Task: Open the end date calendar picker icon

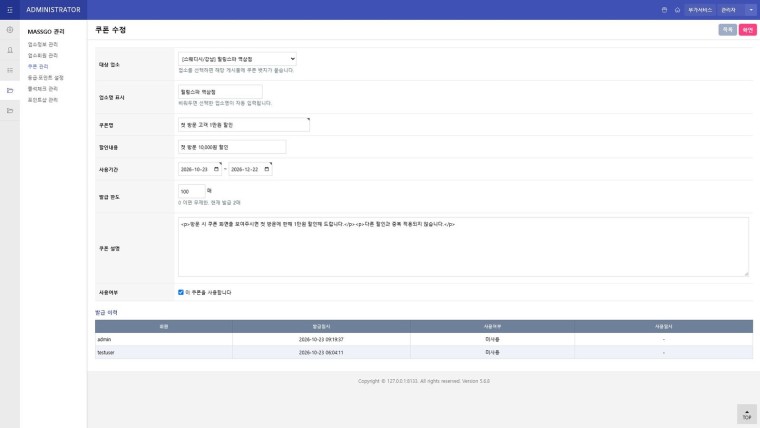Action: pos(267,169)
